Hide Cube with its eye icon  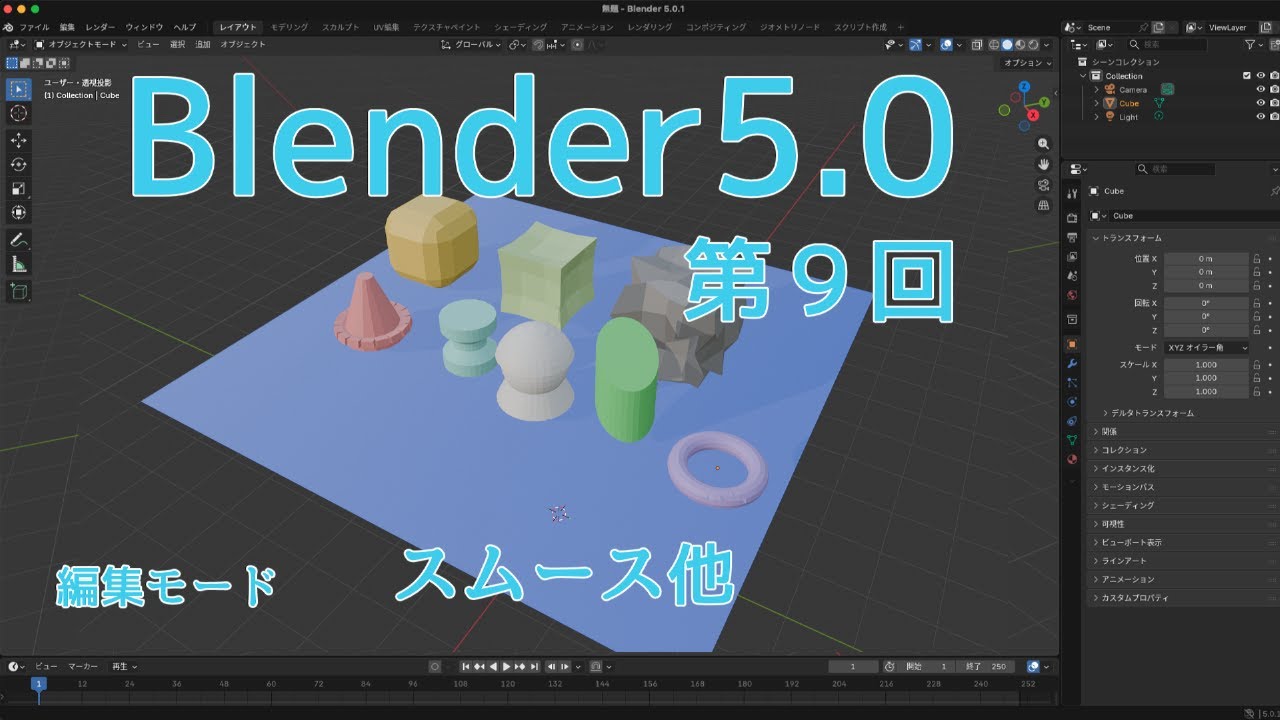(1260, 103)
